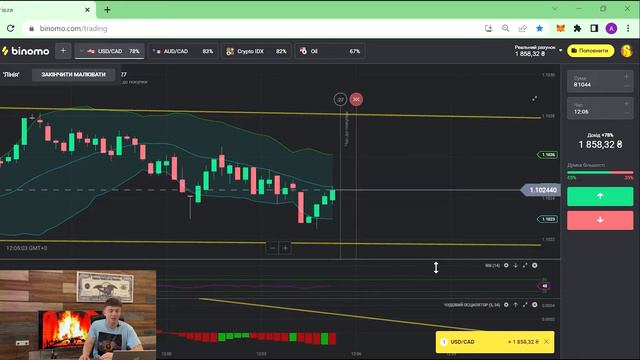
Task: Switch to the AUD/CAD asset tab
Action: [183, 51]
